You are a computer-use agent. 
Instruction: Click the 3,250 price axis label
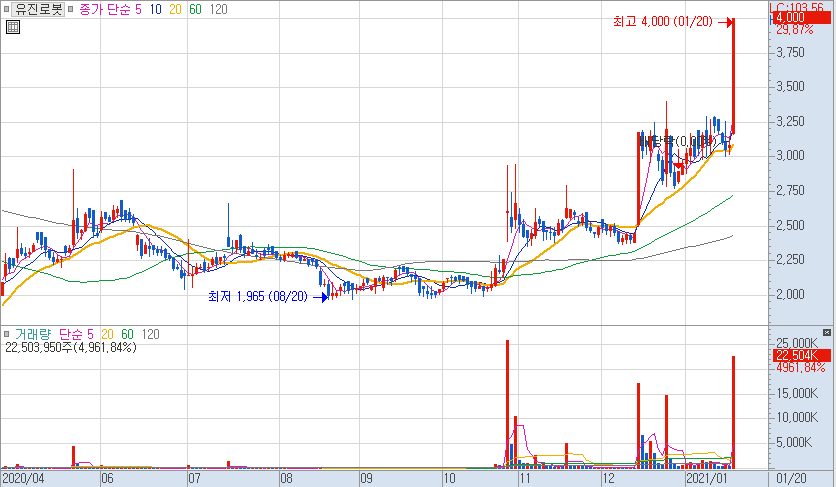tap(790, 121)
